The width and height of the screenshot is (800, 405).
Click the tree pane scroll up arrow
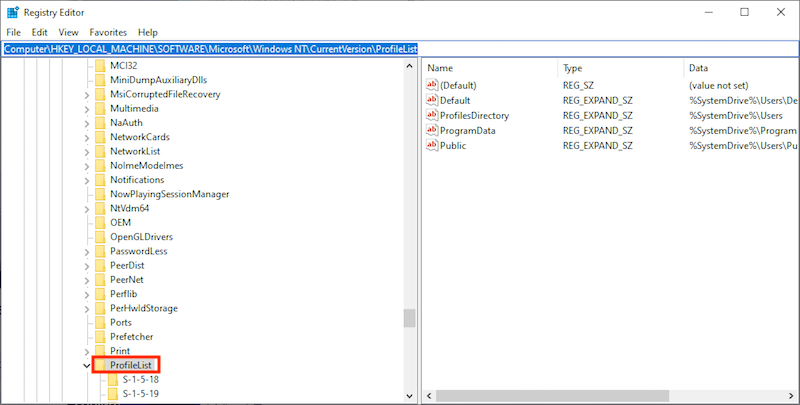[x=409, y=66]
